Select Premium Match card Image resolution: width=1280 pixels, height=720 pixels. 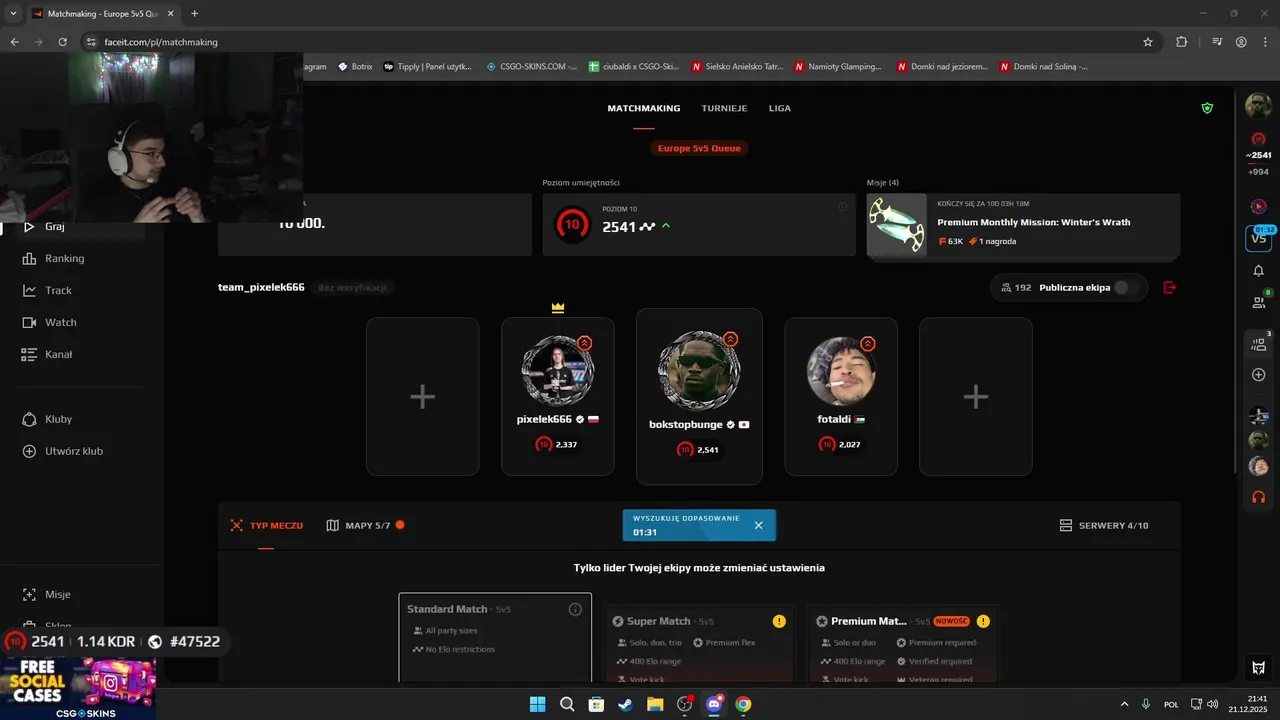pyautogui.click(x=902, y=643)
